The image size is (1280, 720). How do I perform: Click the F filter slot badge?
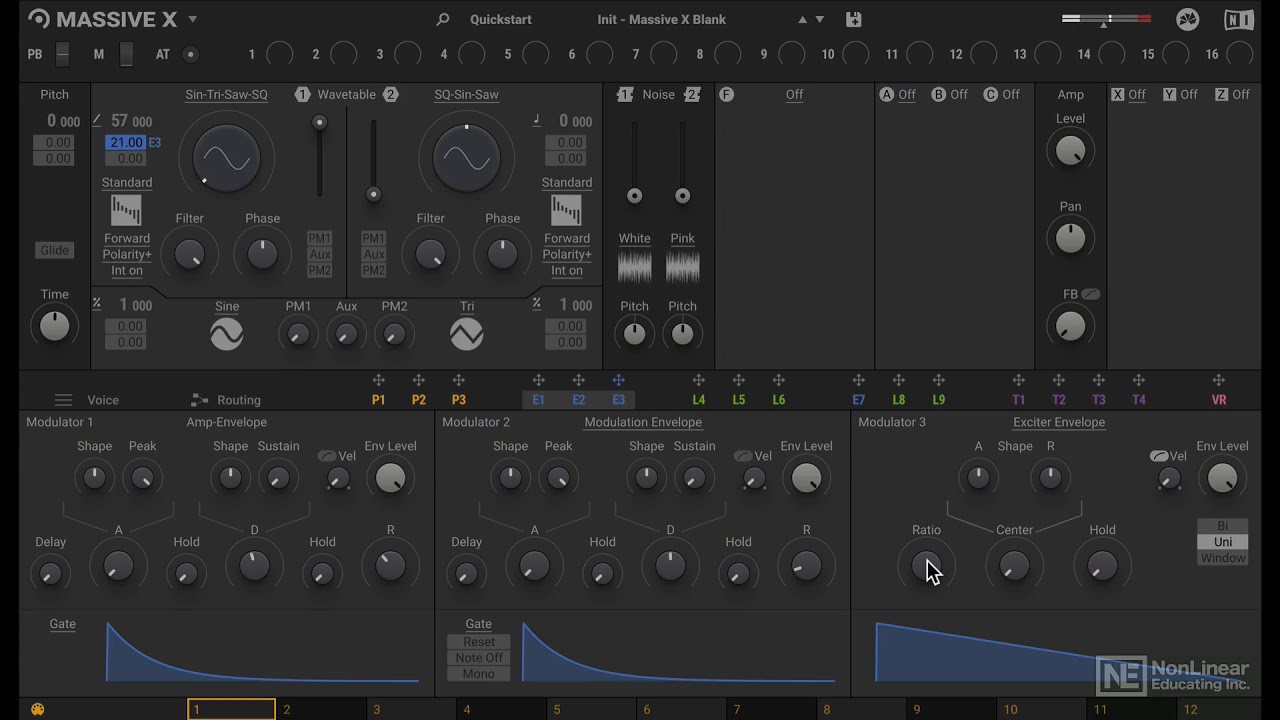[x=727, y=95]
